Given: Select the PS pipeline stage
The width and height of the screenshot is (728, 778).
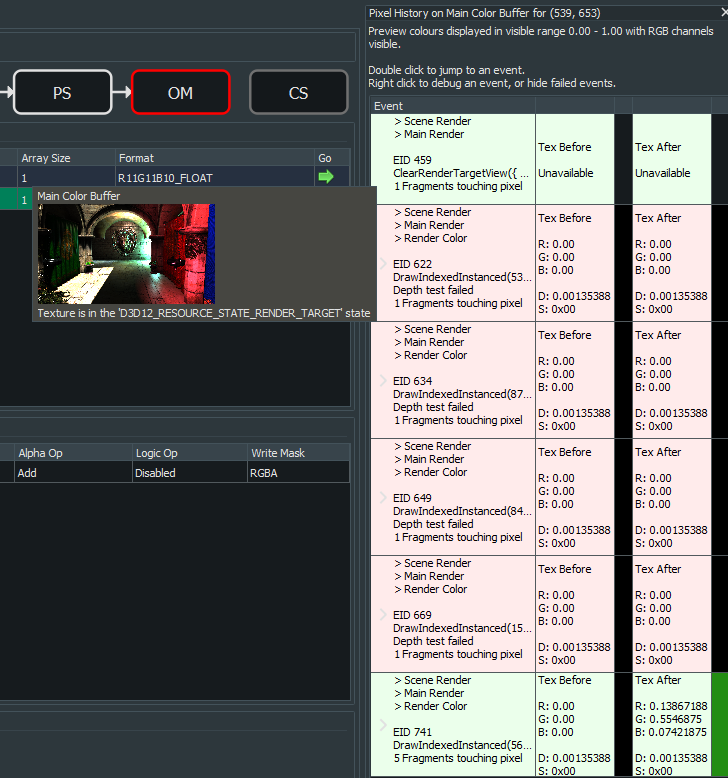Looking at the screenshot, I should [63, 92].
